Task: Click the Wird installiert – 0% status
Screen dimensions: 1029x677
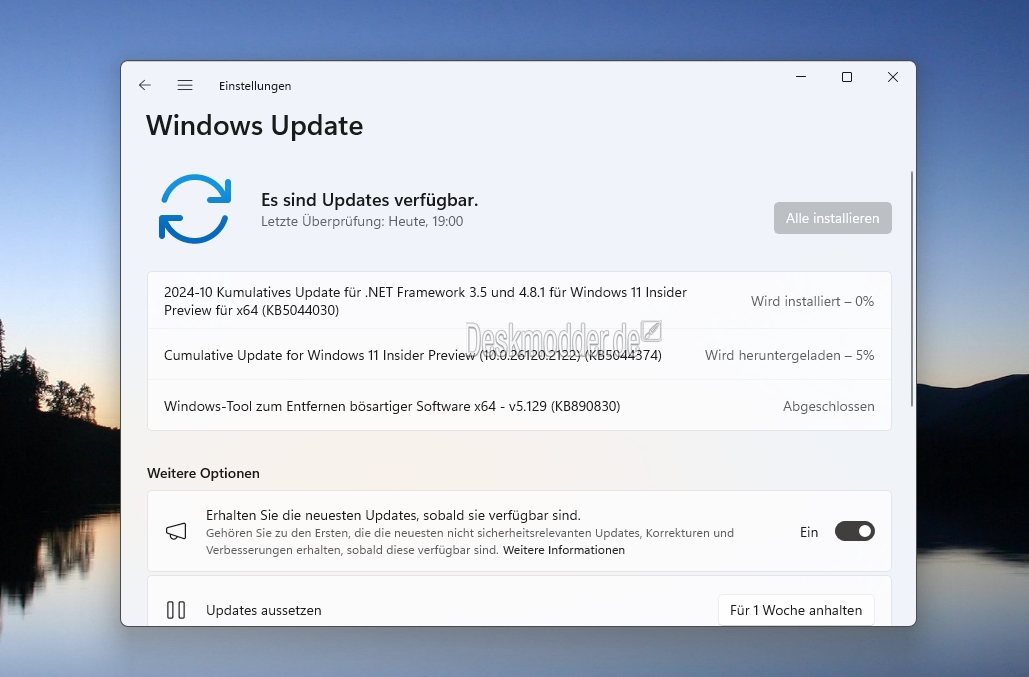Action: (x=812, y=301)
